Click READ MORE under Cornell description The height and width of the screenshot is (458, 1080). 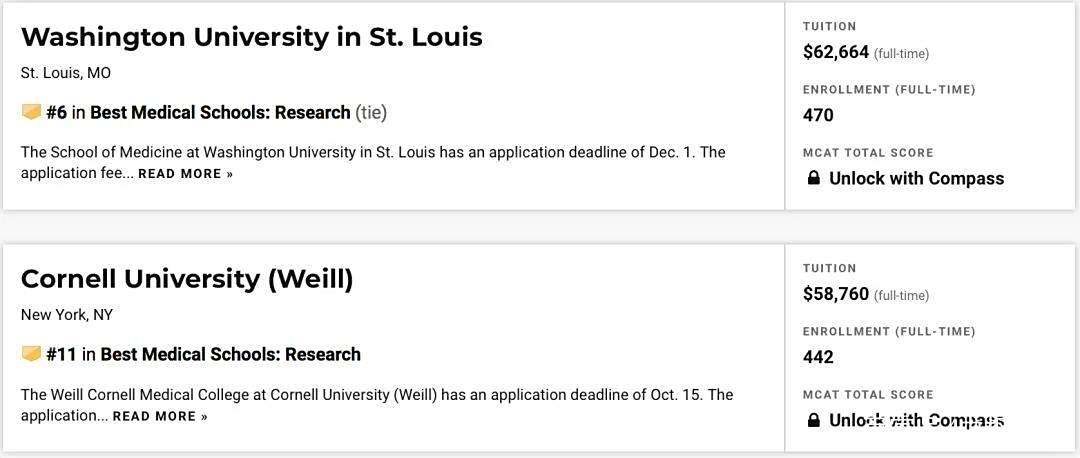point(160,417)
